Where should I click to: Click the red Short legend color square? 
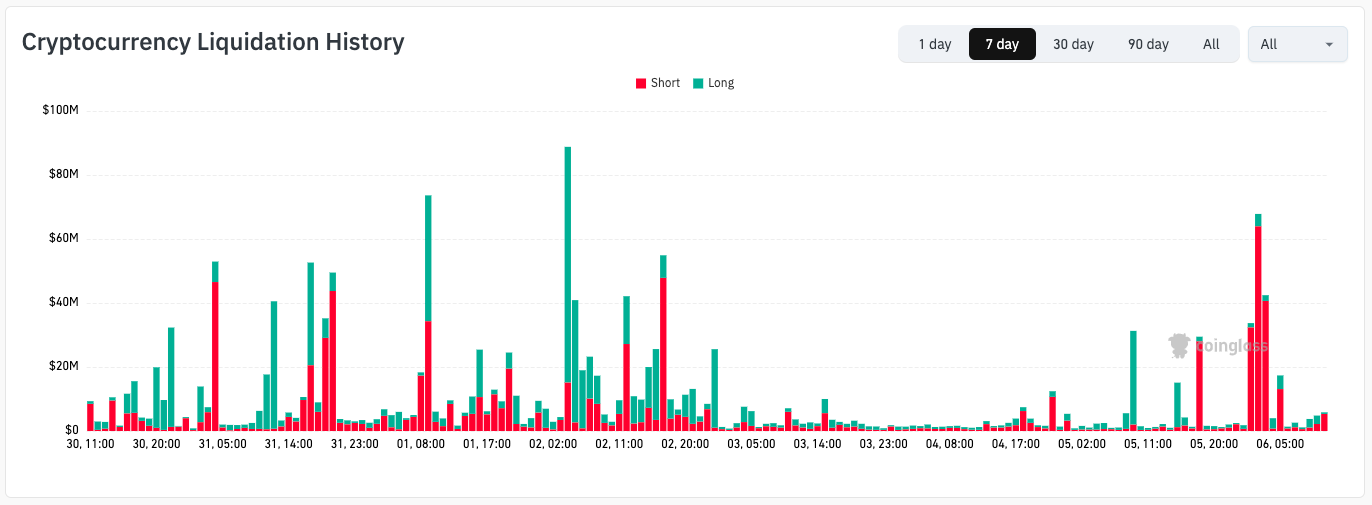coord(641,83)
